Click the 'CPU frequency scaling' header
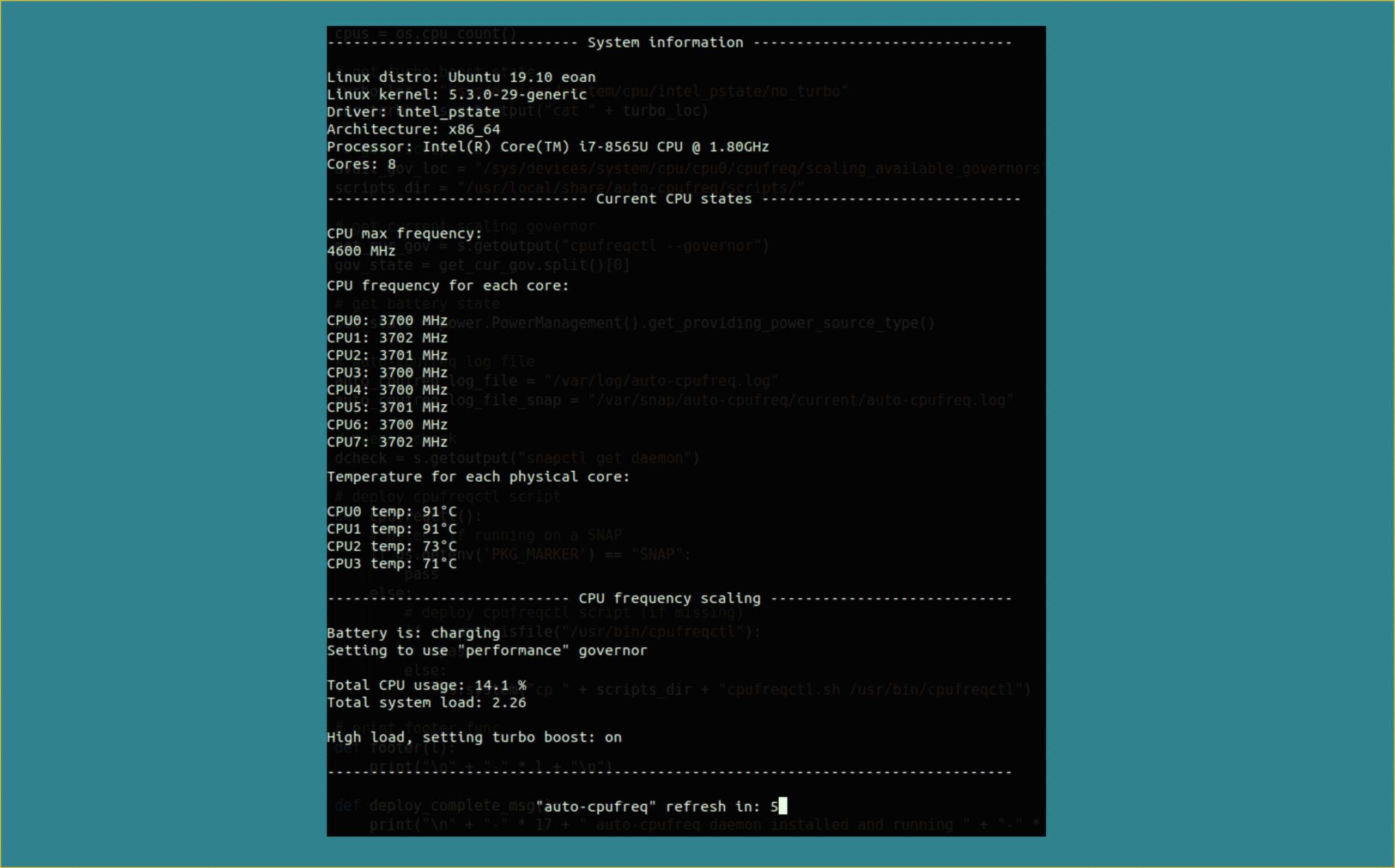This screenshot has width=1395, height=868. click(x=669, y=598)
